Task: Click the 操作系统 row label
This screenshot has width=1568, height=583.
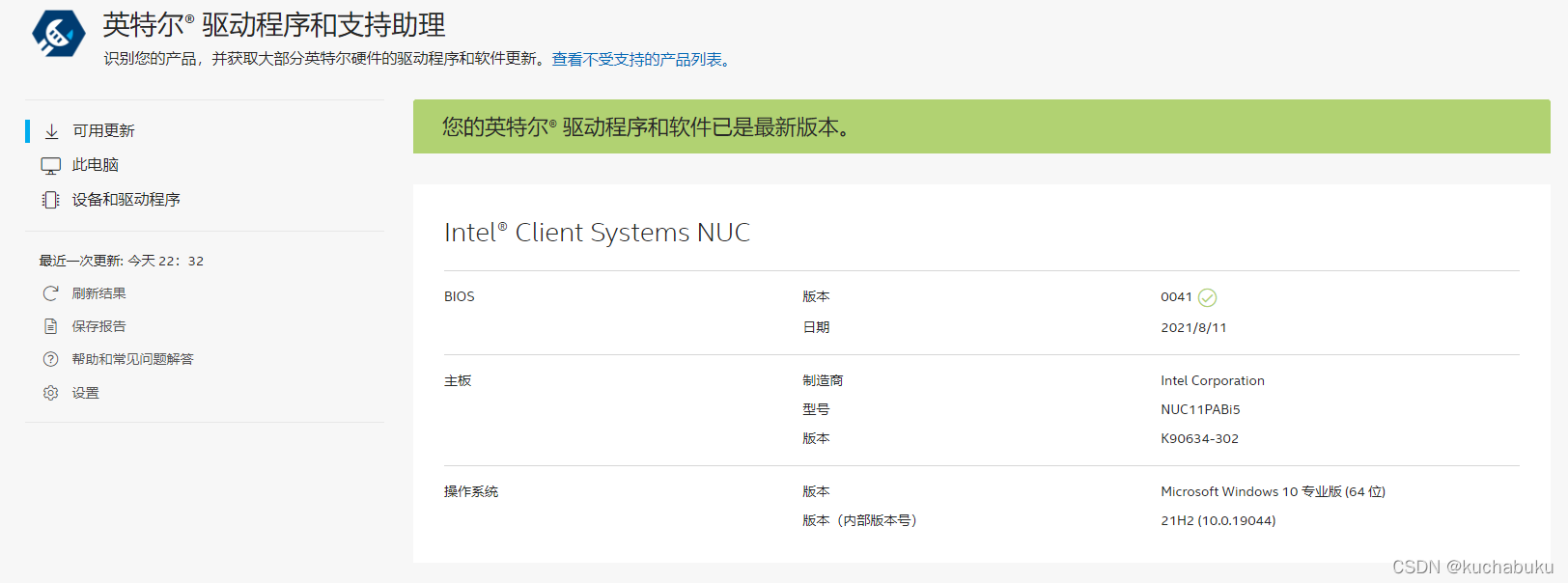Action: click(x=471, y=492)
